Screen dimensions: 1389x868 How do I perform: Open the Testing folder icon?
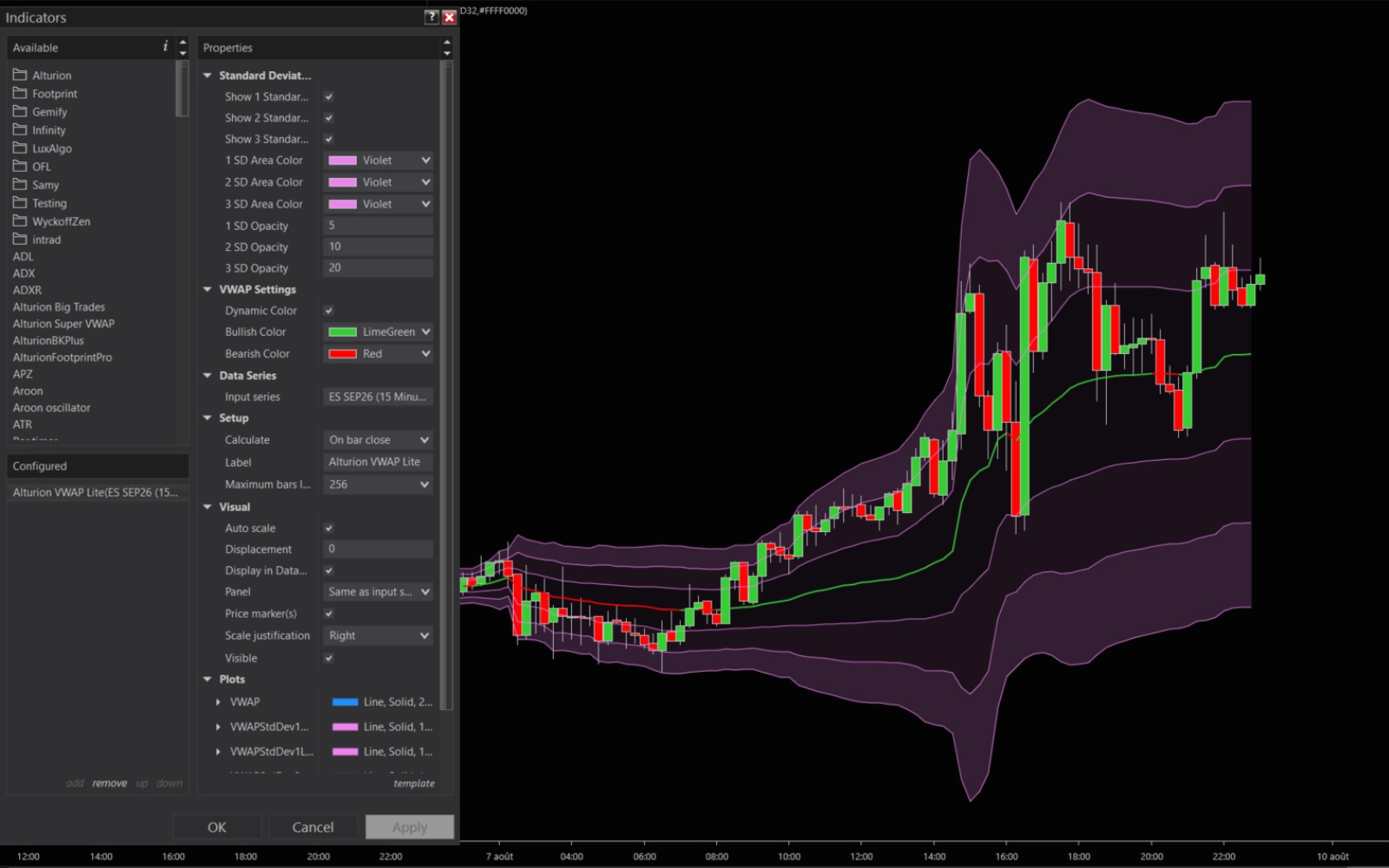[20, 202]
